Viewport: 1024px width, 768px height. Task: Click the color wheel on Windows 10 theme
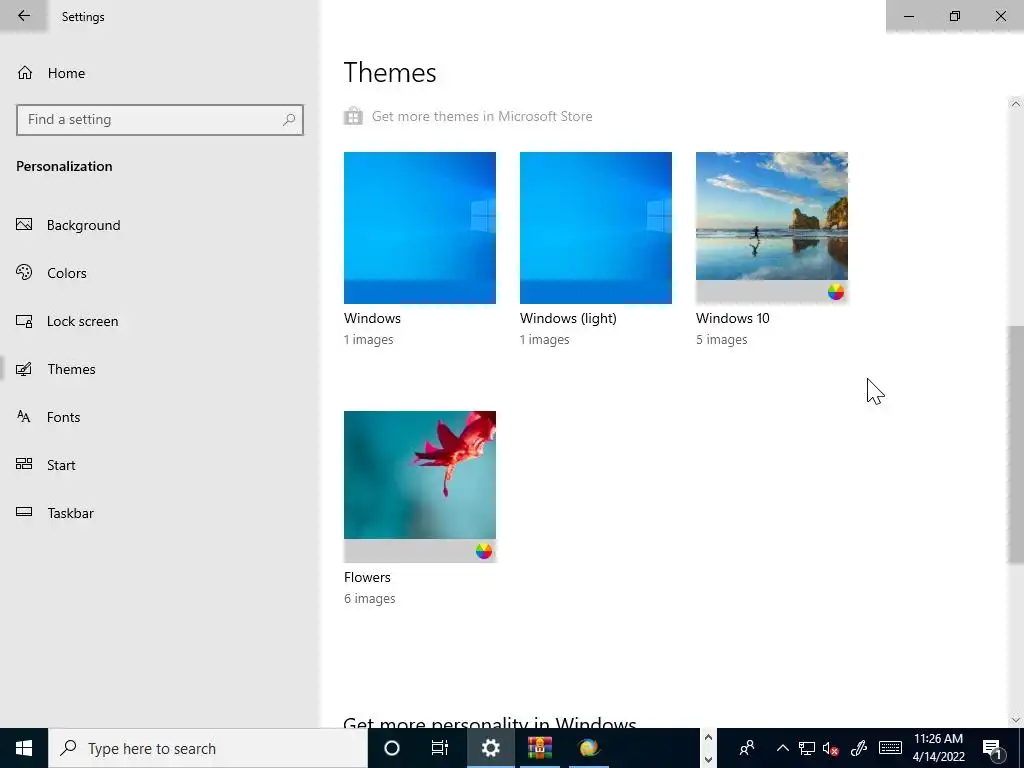tap(836, 292)
